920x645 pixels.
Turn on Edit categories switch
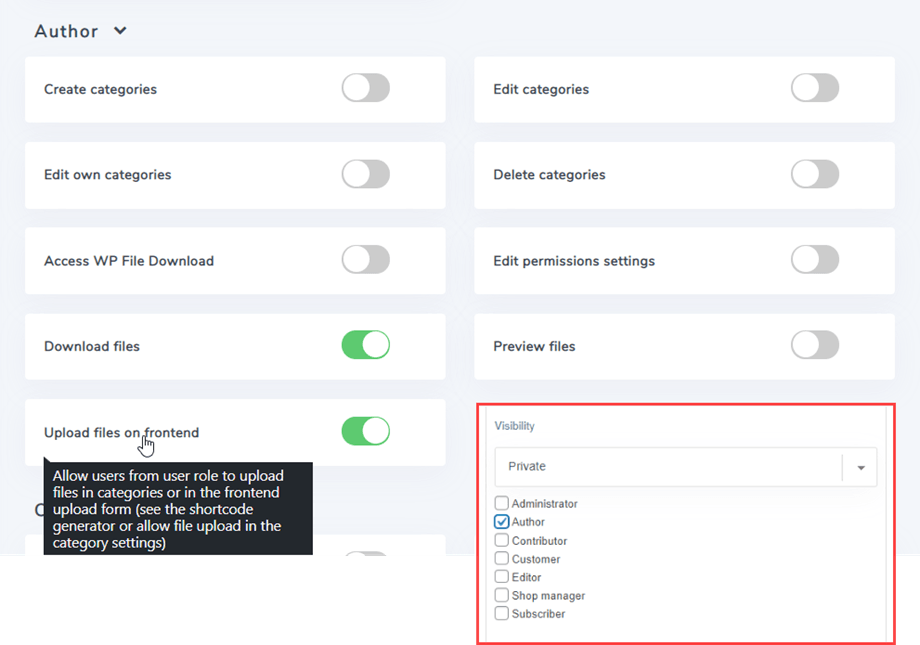click(x=814, y=88)
